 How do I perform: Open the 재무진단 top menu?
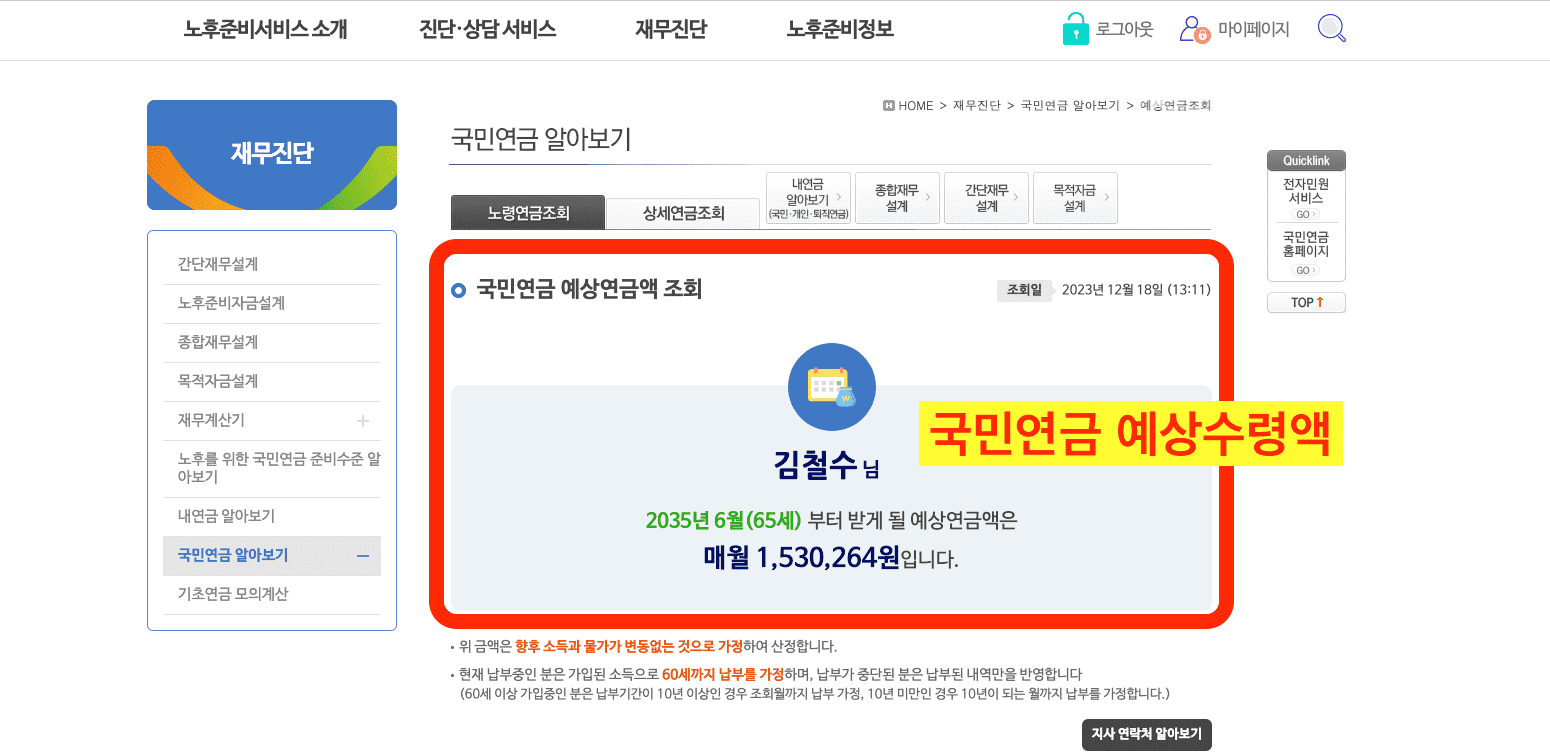pyautogui.click(x=671, y=30)
